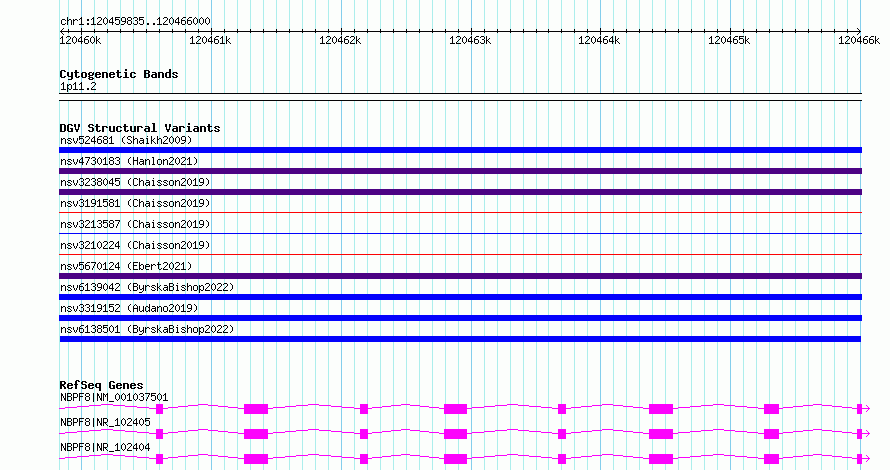Open variant label nsv4730183 (Hanlon2021)
The height and width of the screenshot is (470, 890).
click(x=129, y=161)
